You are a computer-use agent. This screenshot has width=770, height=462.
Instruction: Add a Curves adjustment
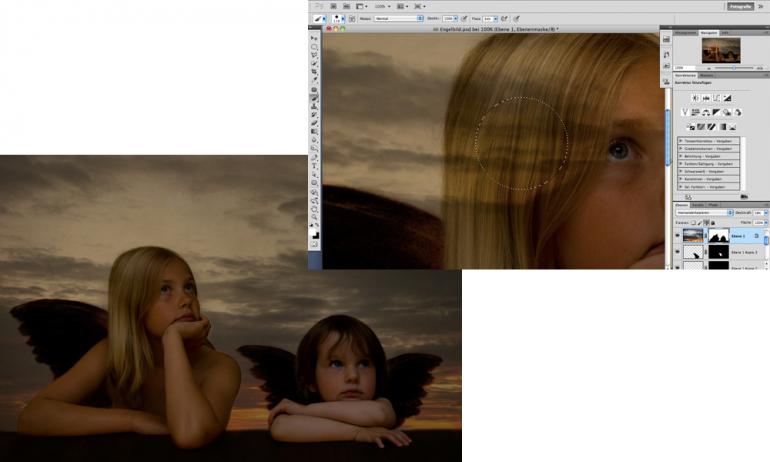pos(716,98)
